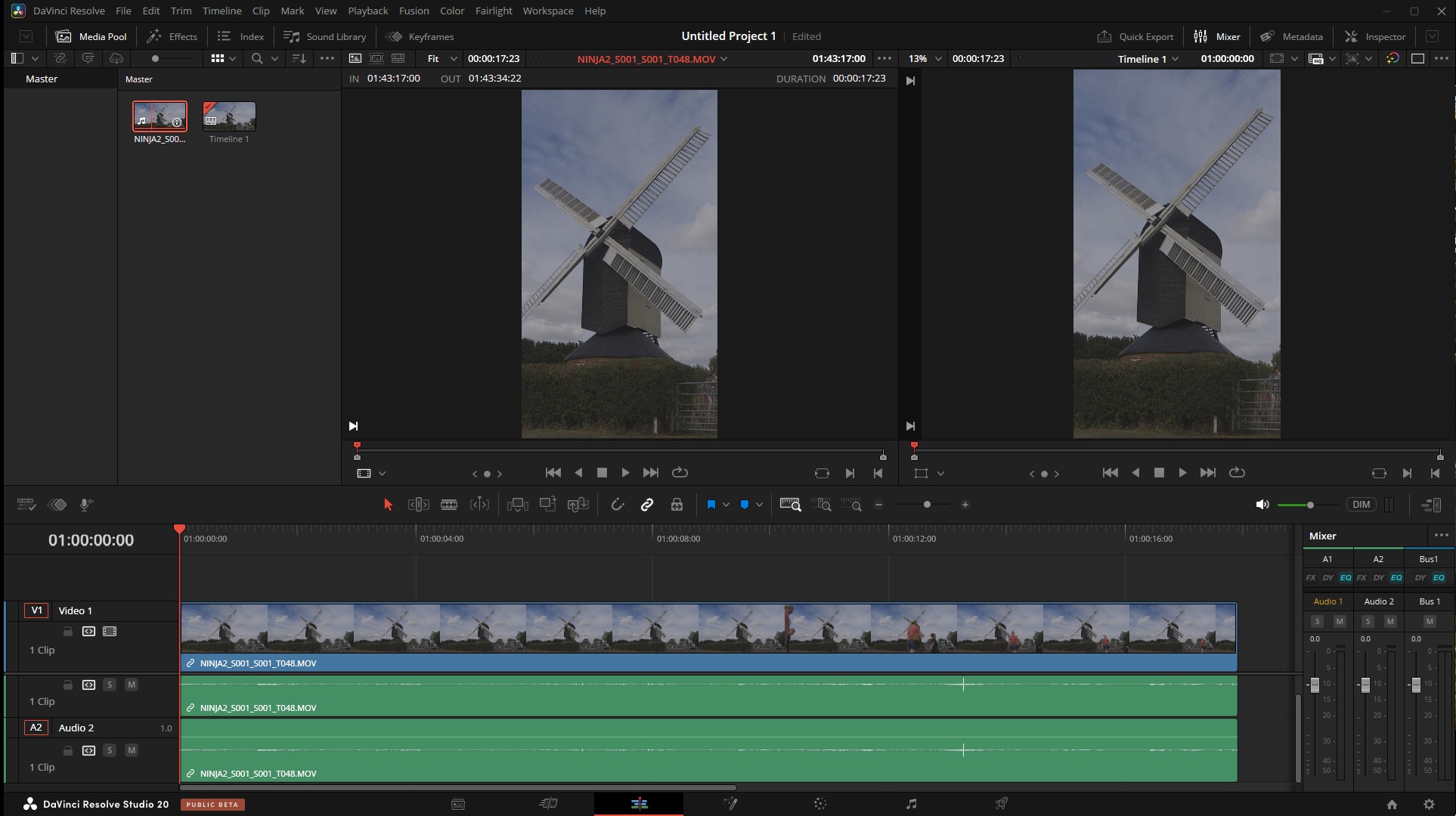Open the Media page
Screen dimensions: 1456x816
[x=458, y=804]
